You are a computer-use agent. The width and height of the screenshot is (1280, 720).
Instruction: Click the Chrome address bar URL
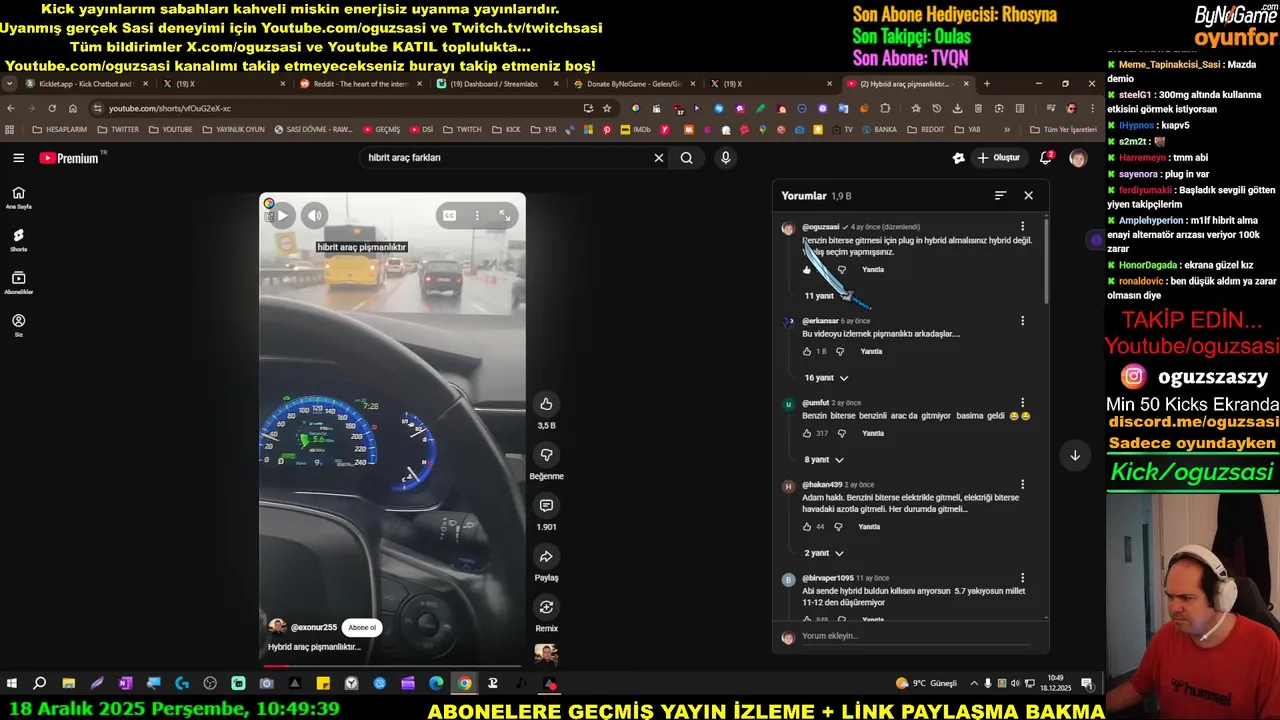tap(170, 108)
